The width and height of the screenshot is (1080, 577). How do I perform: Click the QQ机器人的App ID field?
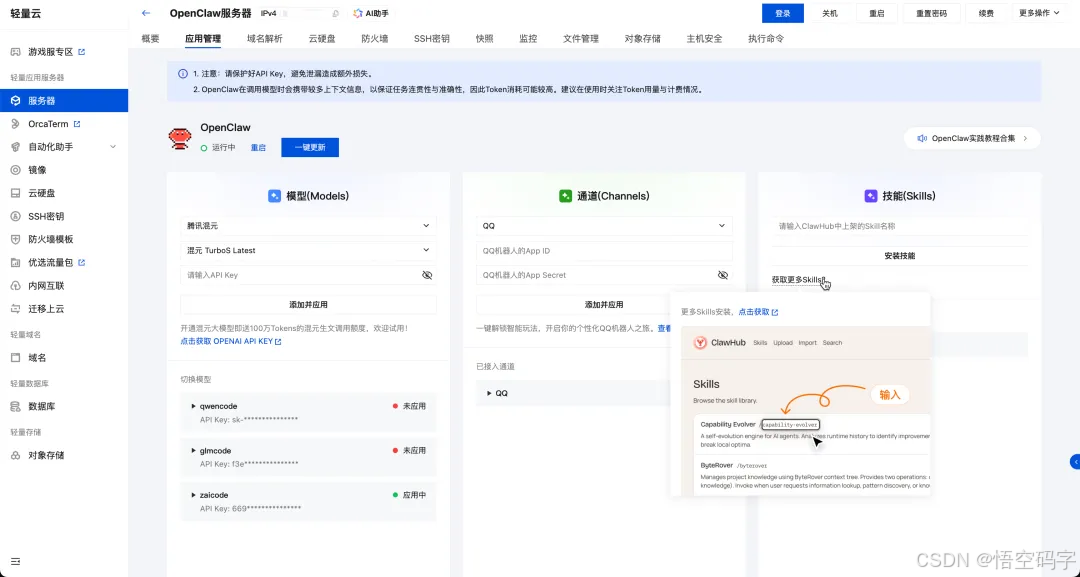604,251
